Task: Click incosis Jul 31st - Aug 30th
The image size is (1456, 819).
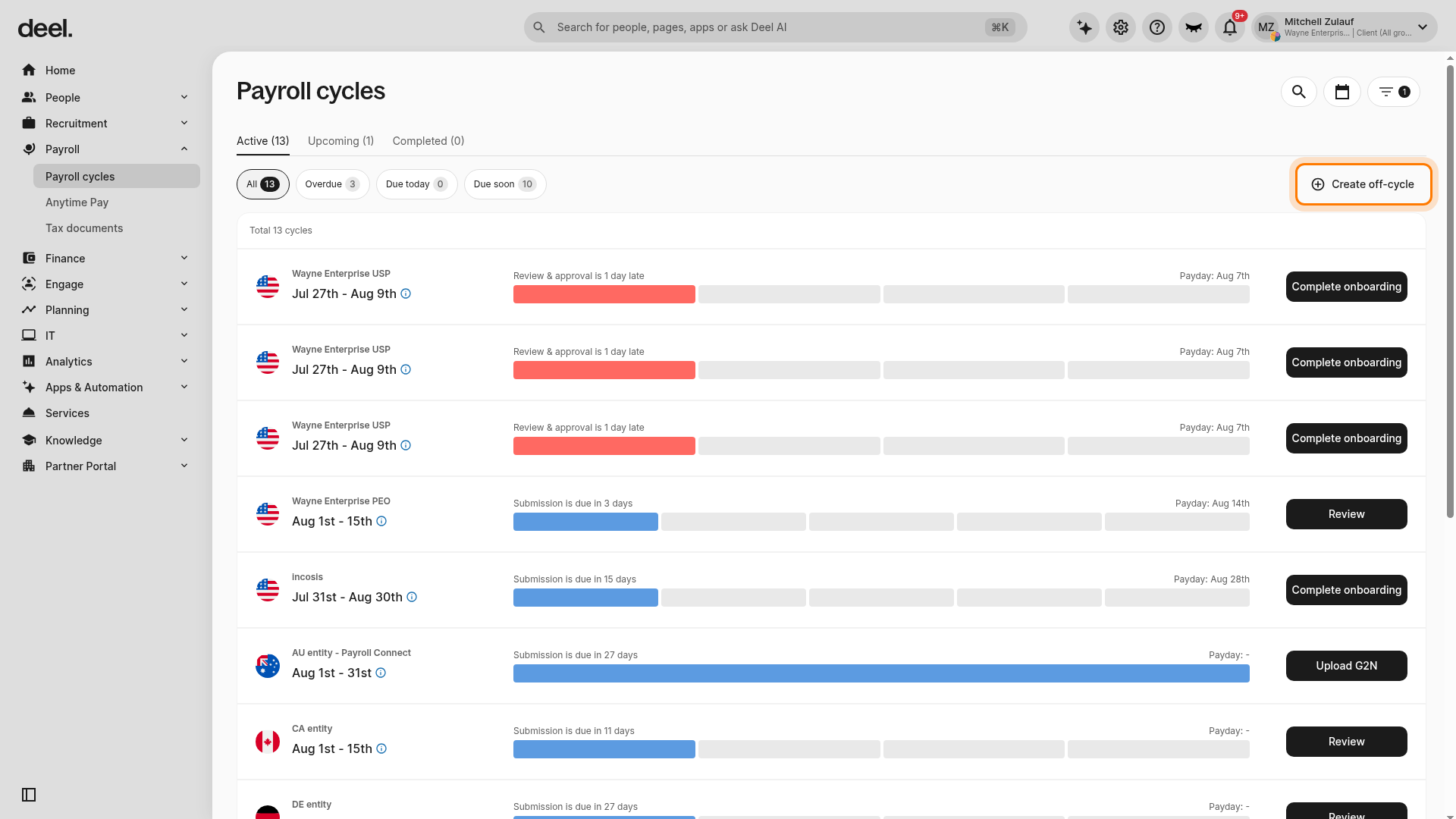Action: click(x=347, y=597)
